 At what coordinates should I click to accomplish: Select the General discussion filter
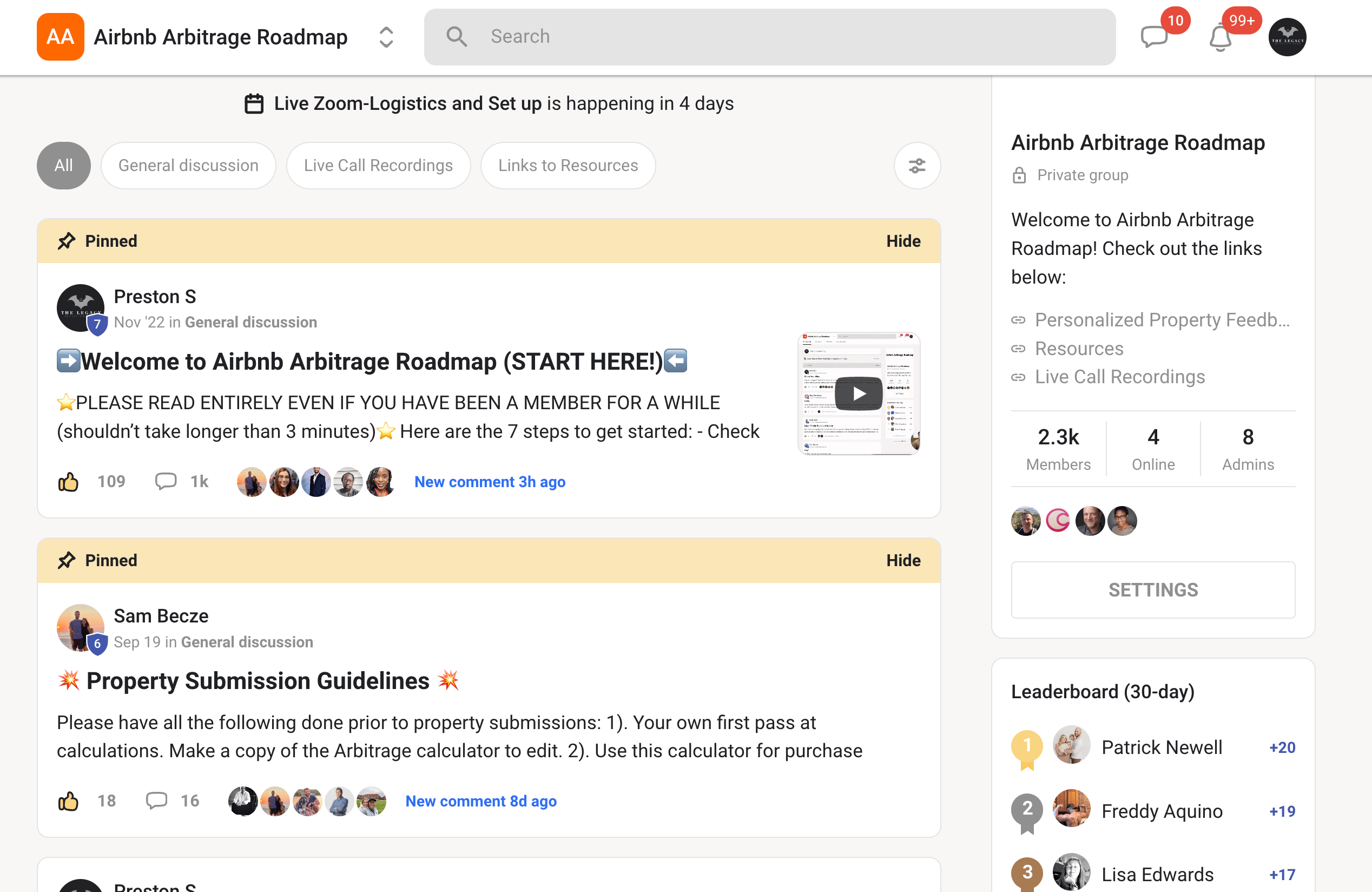point(188,166)
